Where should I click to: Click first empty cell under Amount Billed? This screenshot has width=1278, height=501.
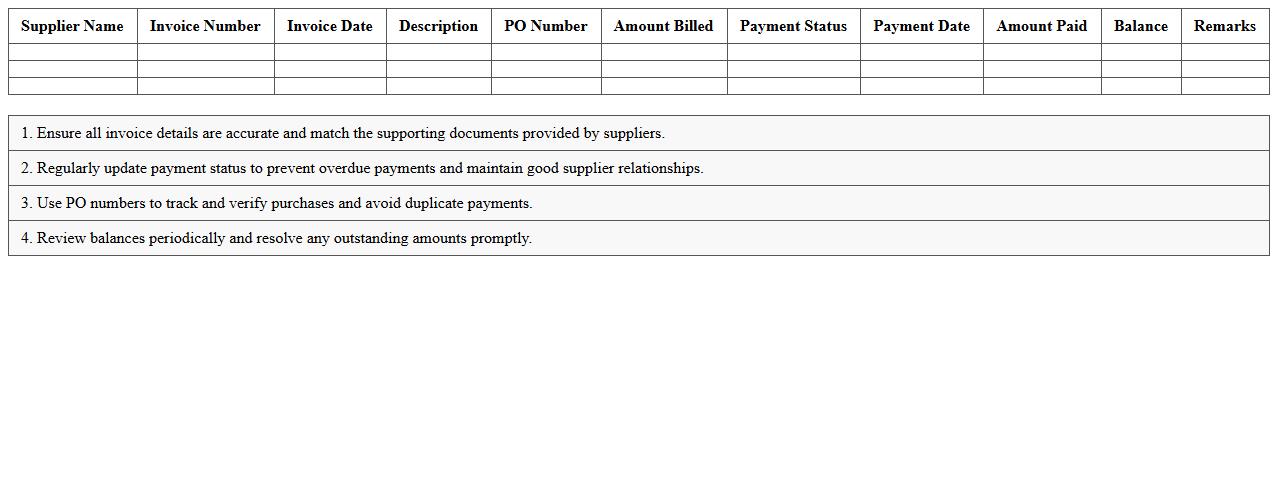(664, 52)
